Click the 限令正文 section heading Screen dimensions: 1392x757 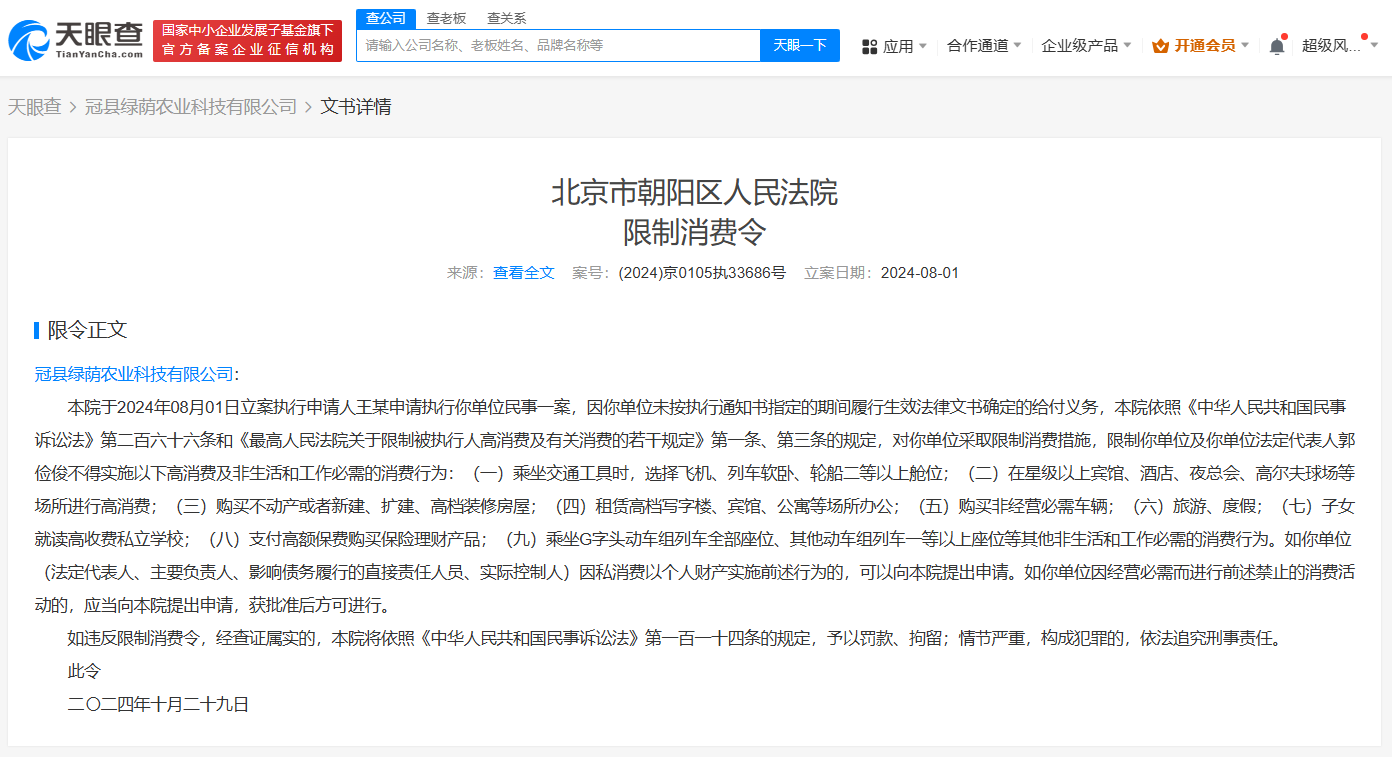click(x=88, y=330)
